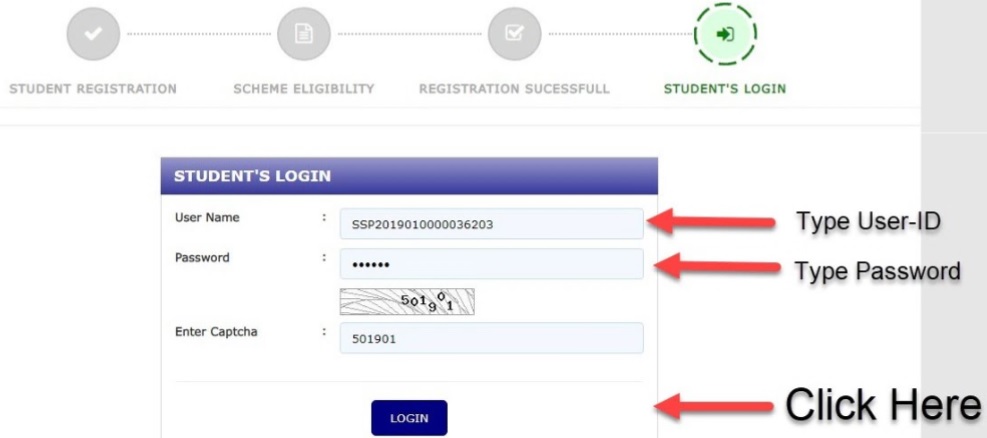The height and width of the screenshot is (438, 987).
Task: Click the STUDENT'S LOGIN panel header
Action: point(409,176)
